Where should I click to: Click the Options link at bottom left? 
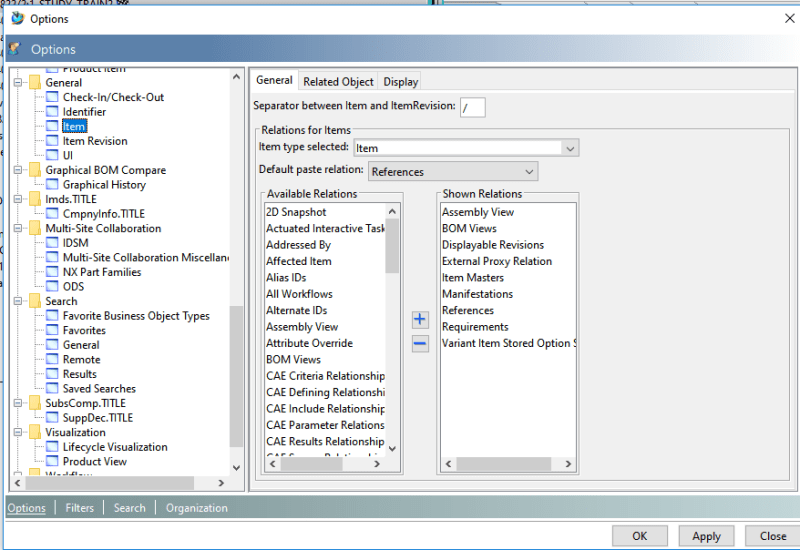coord(26,508)
